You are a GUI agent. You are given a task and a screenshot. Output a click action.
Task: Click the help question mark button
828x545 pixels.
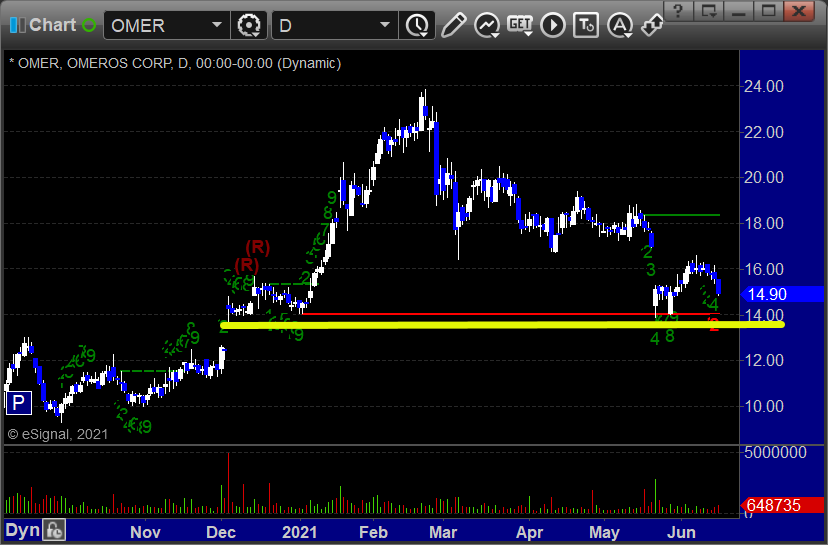click(678, 11)
